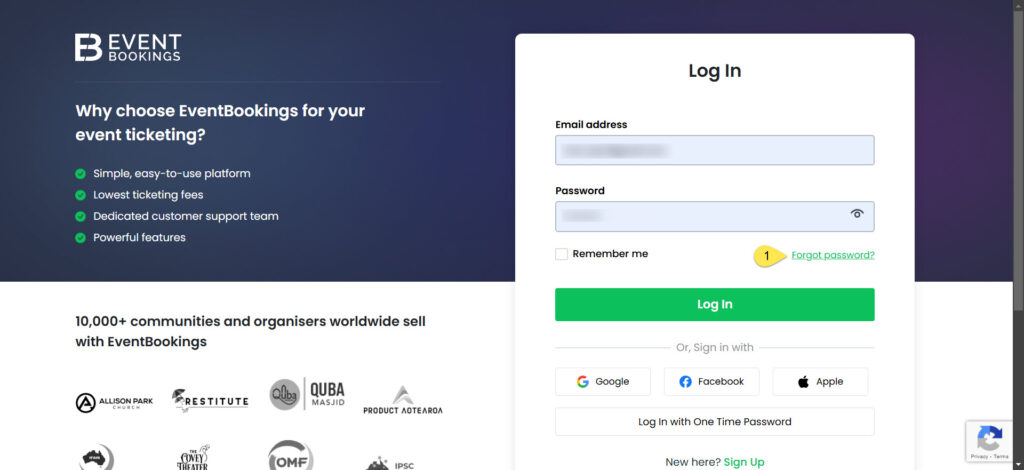Click the reCAPTCHA badge icon

click(x=989, y=441)
